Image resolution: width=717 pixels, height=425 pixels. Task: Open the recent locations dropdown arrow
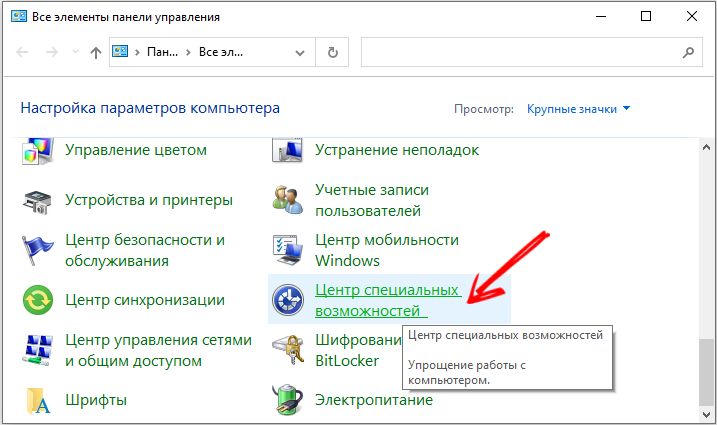click(75, 53)
